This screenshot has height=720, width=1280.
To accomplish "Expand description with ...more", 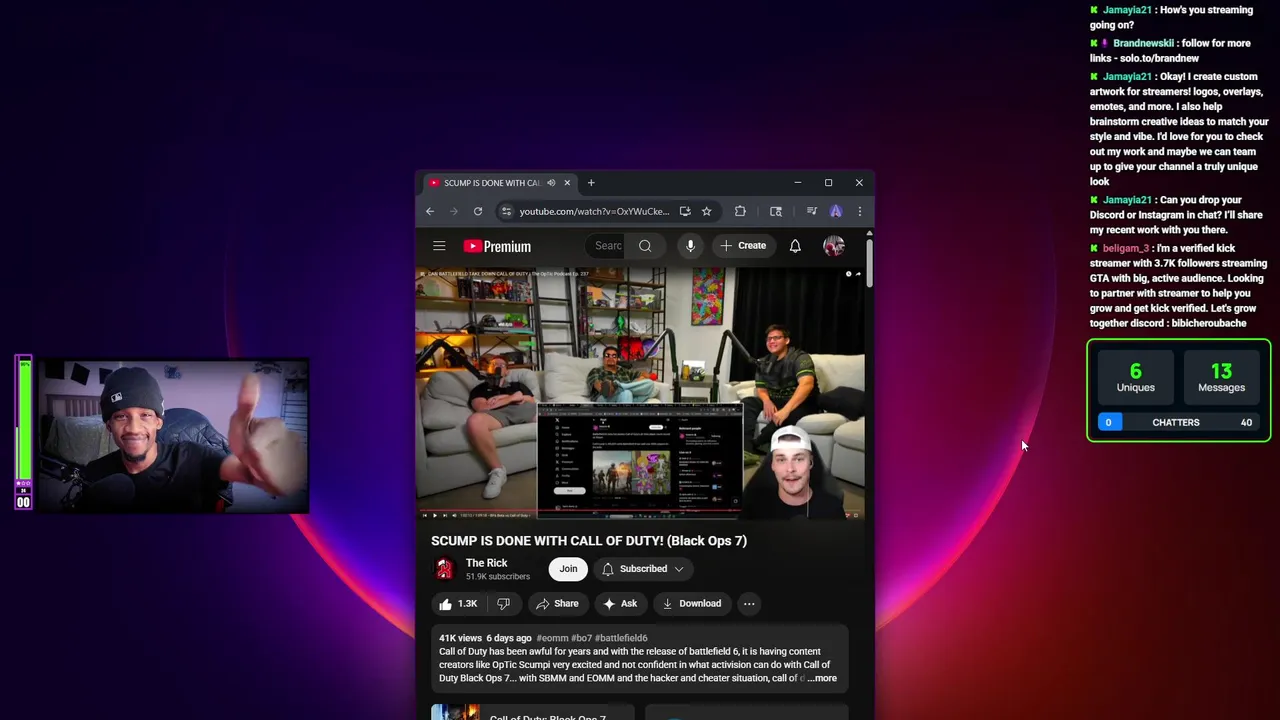I will click(822, 678).
